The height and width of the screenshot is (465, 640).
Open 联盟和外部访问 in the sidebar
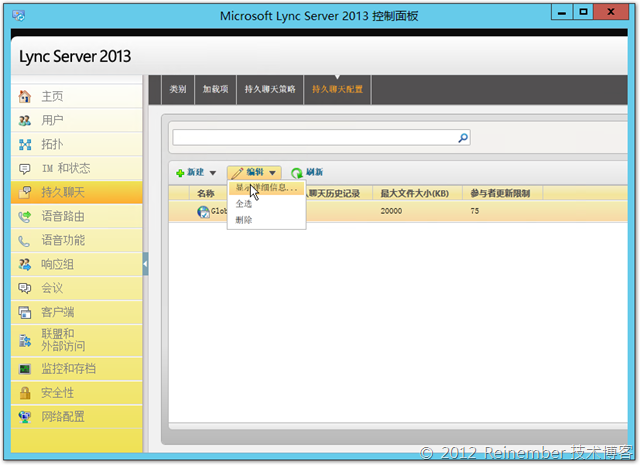pyautogui.click(x=77, y=340)
